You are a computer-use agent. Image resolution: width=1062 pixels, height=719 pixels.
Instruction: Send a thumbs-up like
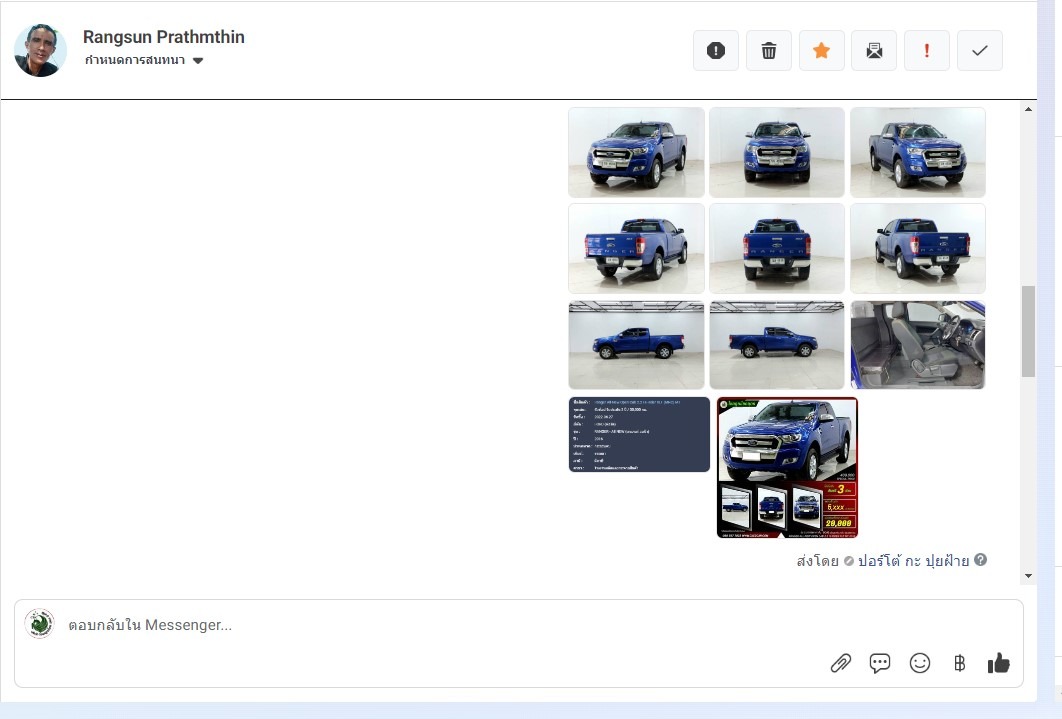click(998, 663)
